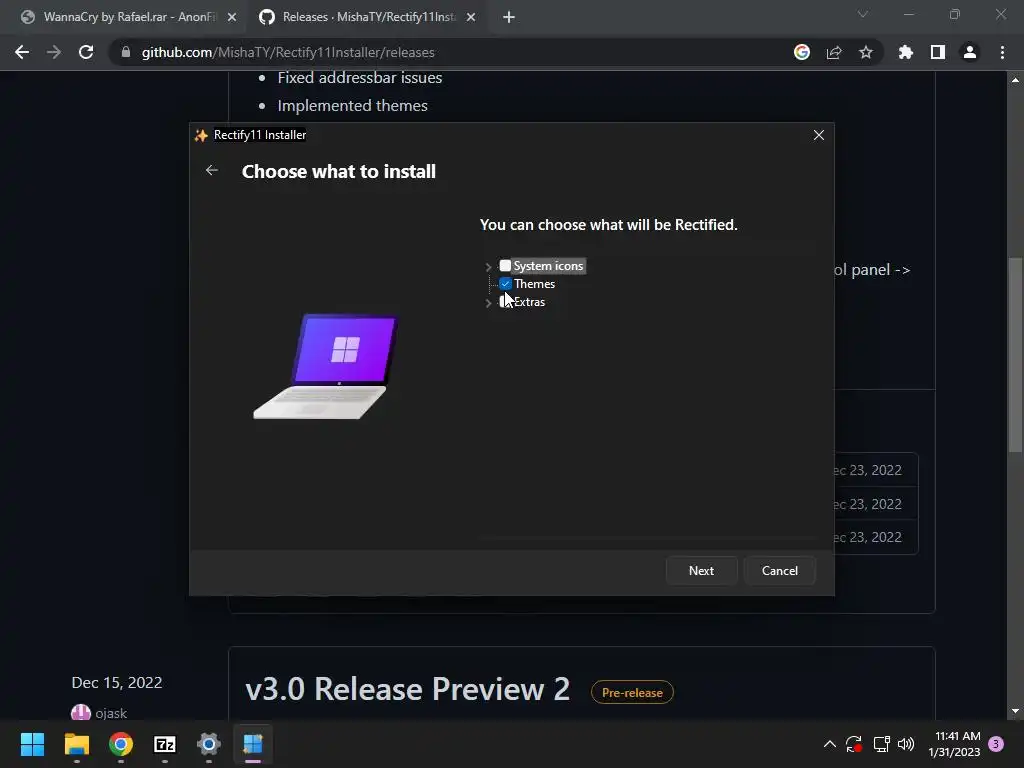The height and width of the screenshot is (768, 1024).
Task: Click Next in the installer
Action: coord(701,571)
